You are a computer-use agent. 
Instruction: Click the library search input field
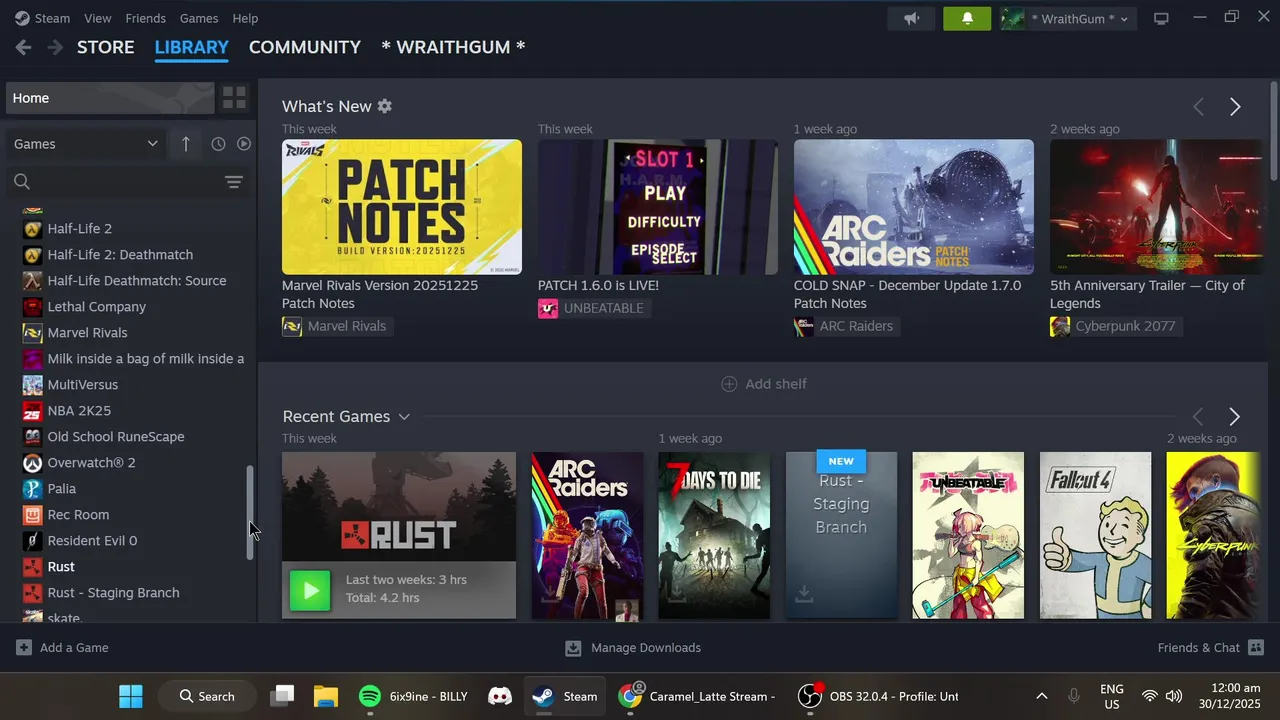[128, 182]
